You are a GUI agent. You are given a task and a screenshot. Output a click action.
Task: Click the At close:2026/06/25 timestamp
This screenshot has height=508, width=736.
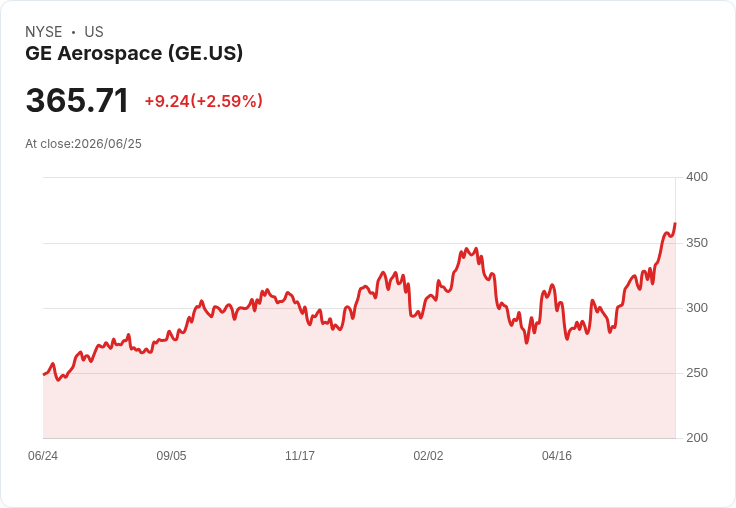pos(84,144)
